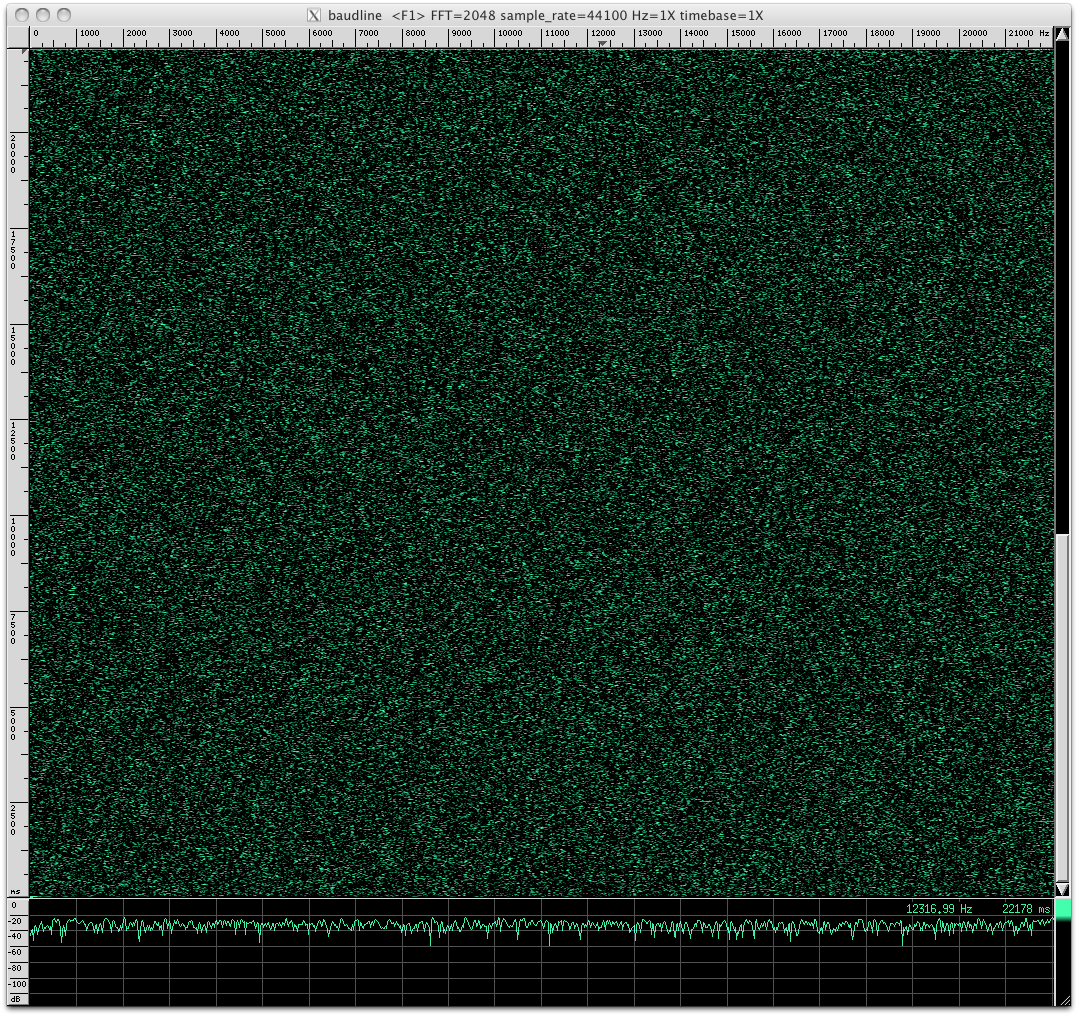The image size is (1078, 1016).
Task: Click the scrollbar down arrow
Action: coord(1063,889)
